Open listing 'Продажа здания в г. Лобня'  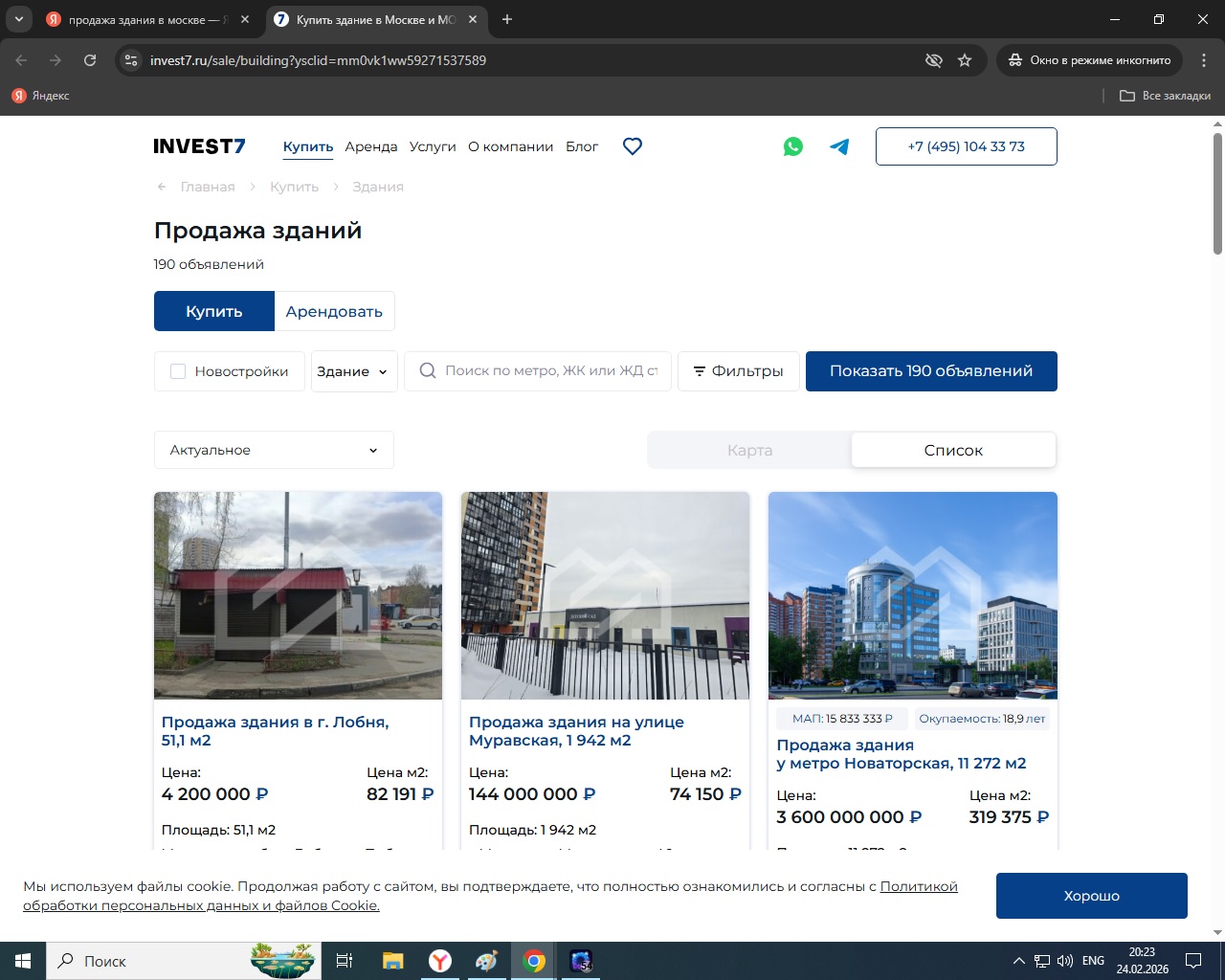click(276, 731)
